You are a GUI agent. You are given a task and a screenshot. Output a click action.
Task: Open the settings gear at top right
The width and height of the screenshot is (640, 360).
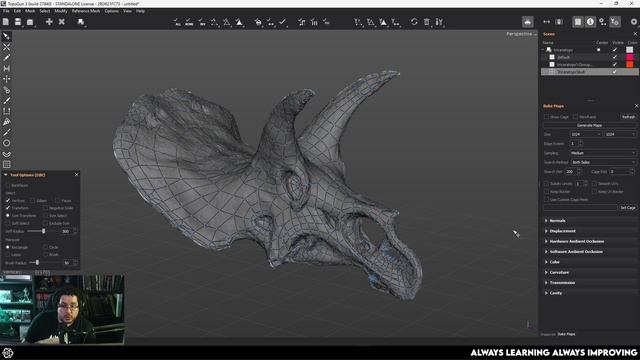coord(634,22)
